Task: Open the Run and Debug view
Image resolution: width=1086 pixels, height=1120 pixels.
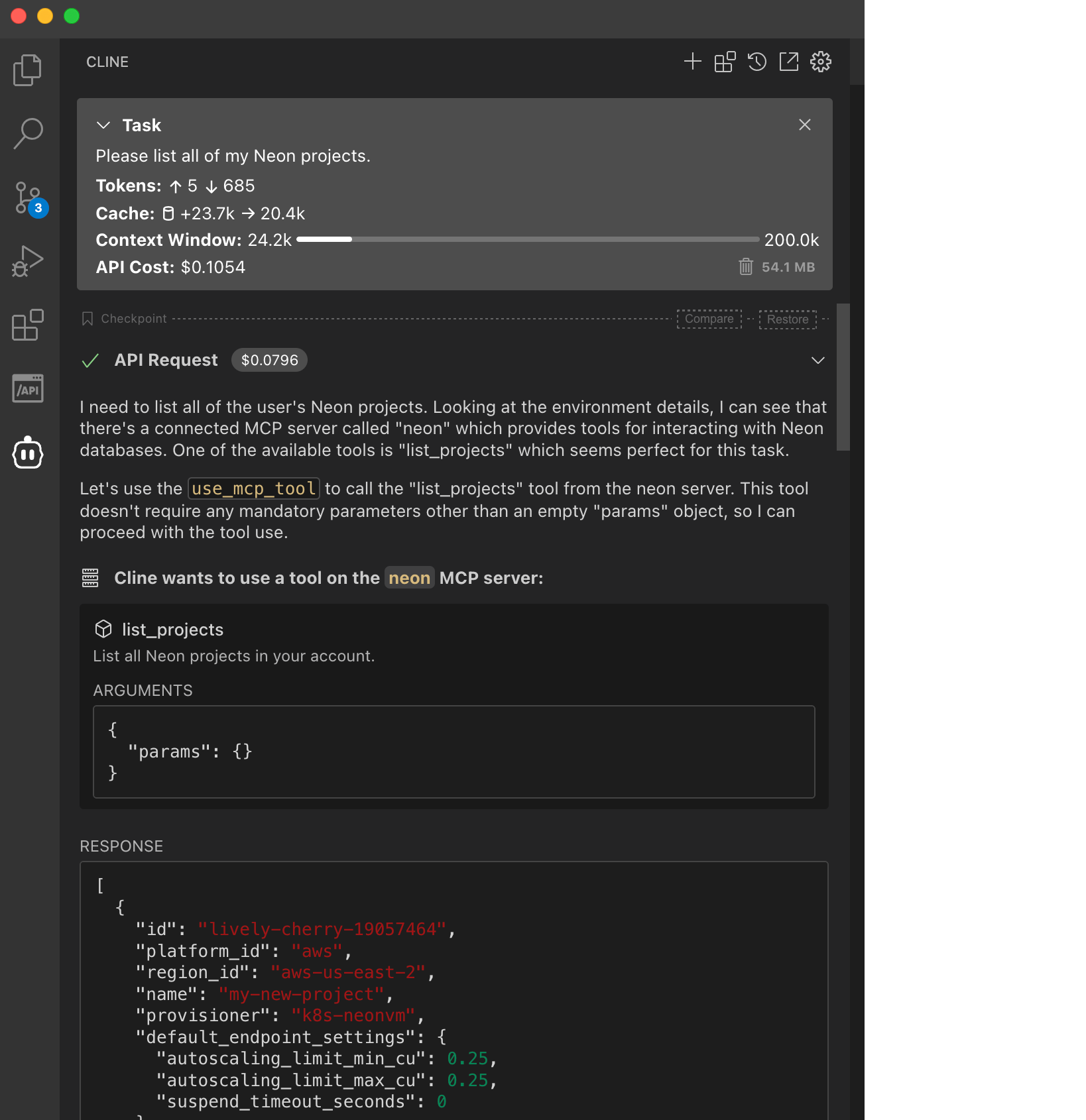Action: point(27,260)
